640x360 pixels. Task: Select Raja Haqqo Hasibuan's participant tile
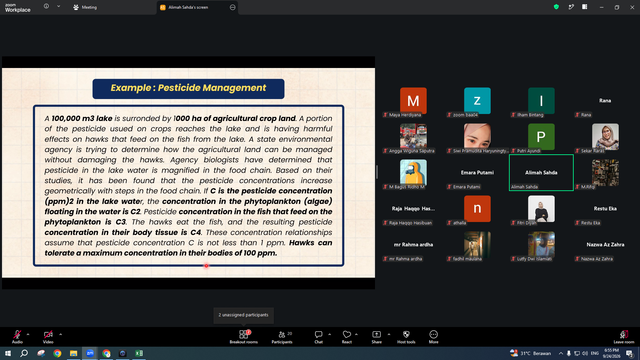click(413, 210)
